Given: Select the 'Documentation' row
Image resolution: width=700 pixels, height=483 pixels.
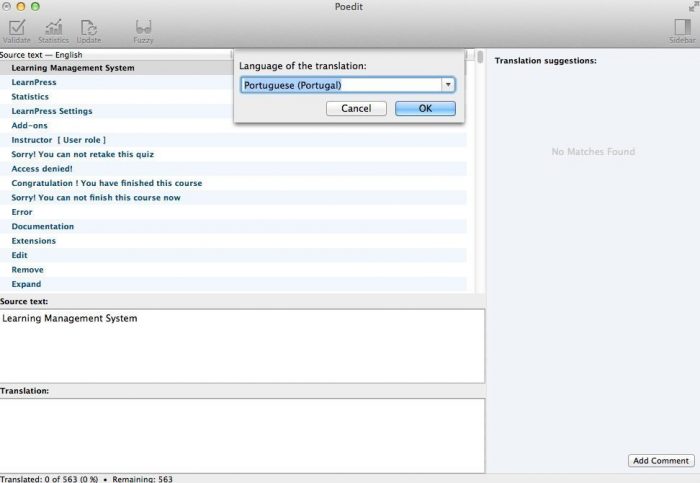Looking at the screenshot, I should click(233, 226).
